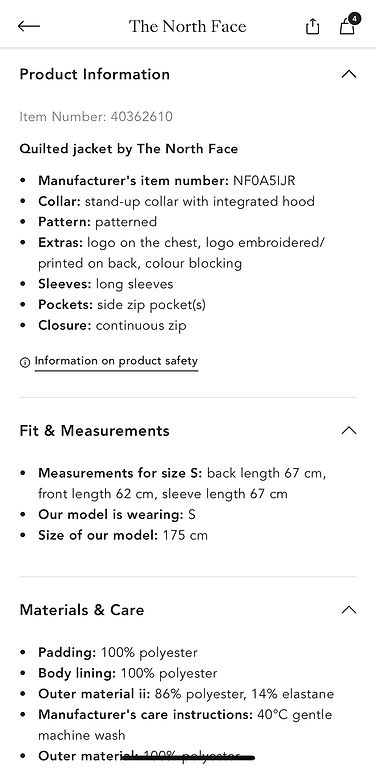
Task: Tap the home indicator bar at bottom
Action: coord(188,758)
